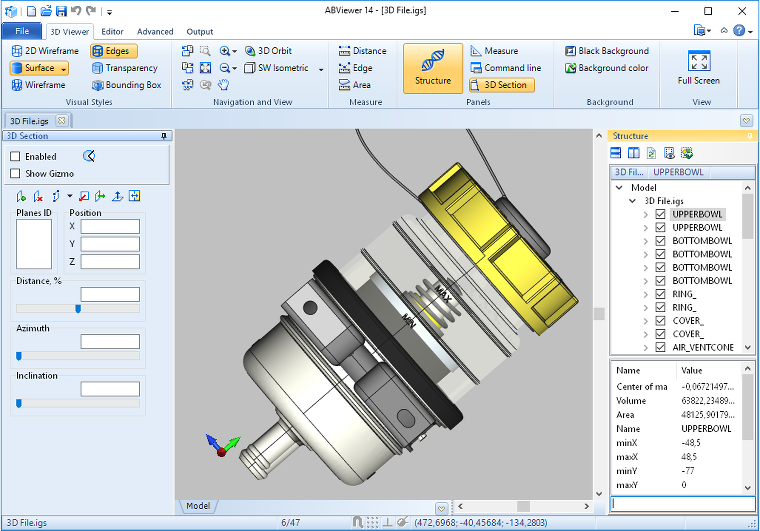The height and width of the screenshot is (531, 760).
Task: Collapse the Model tree node
Action: tap(619, 187)
